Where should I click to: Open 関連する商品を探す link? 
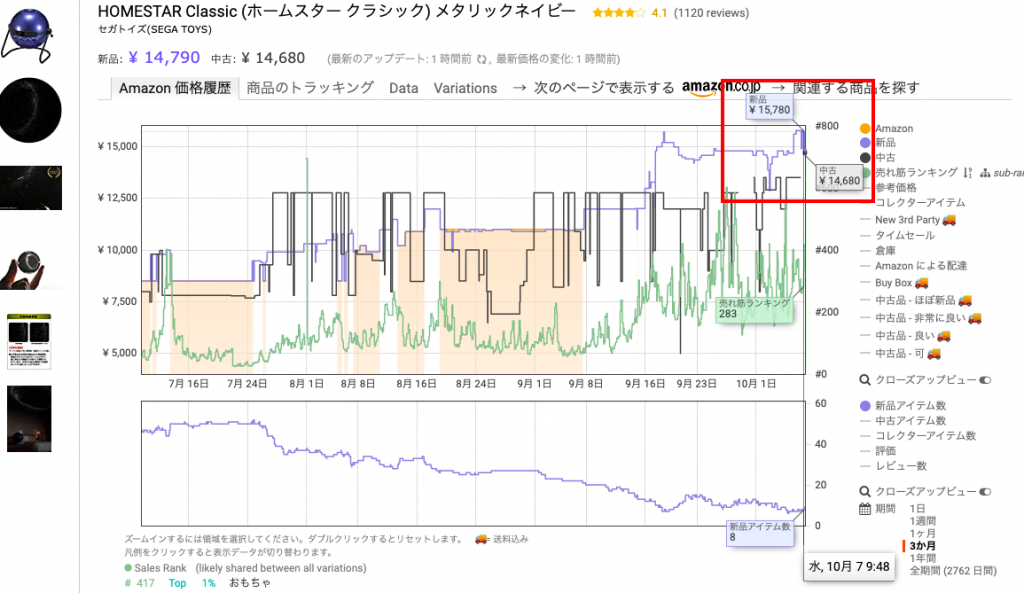(855, 88)
